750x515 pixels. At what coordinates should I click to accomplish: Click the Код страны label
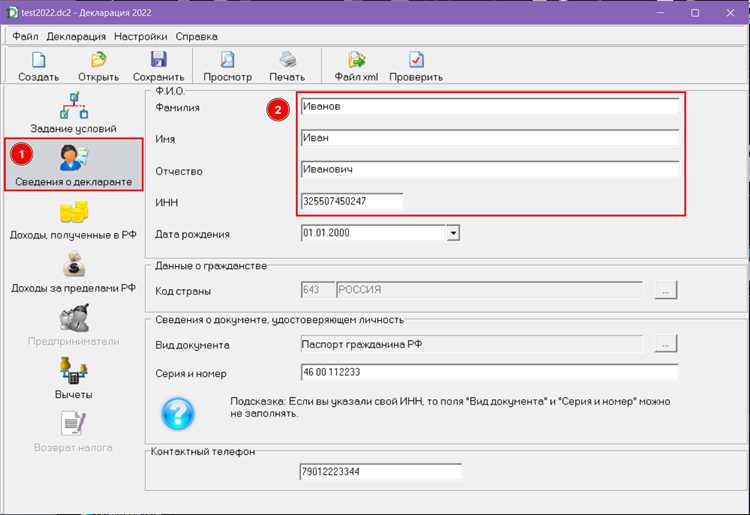tap(183, 291)
